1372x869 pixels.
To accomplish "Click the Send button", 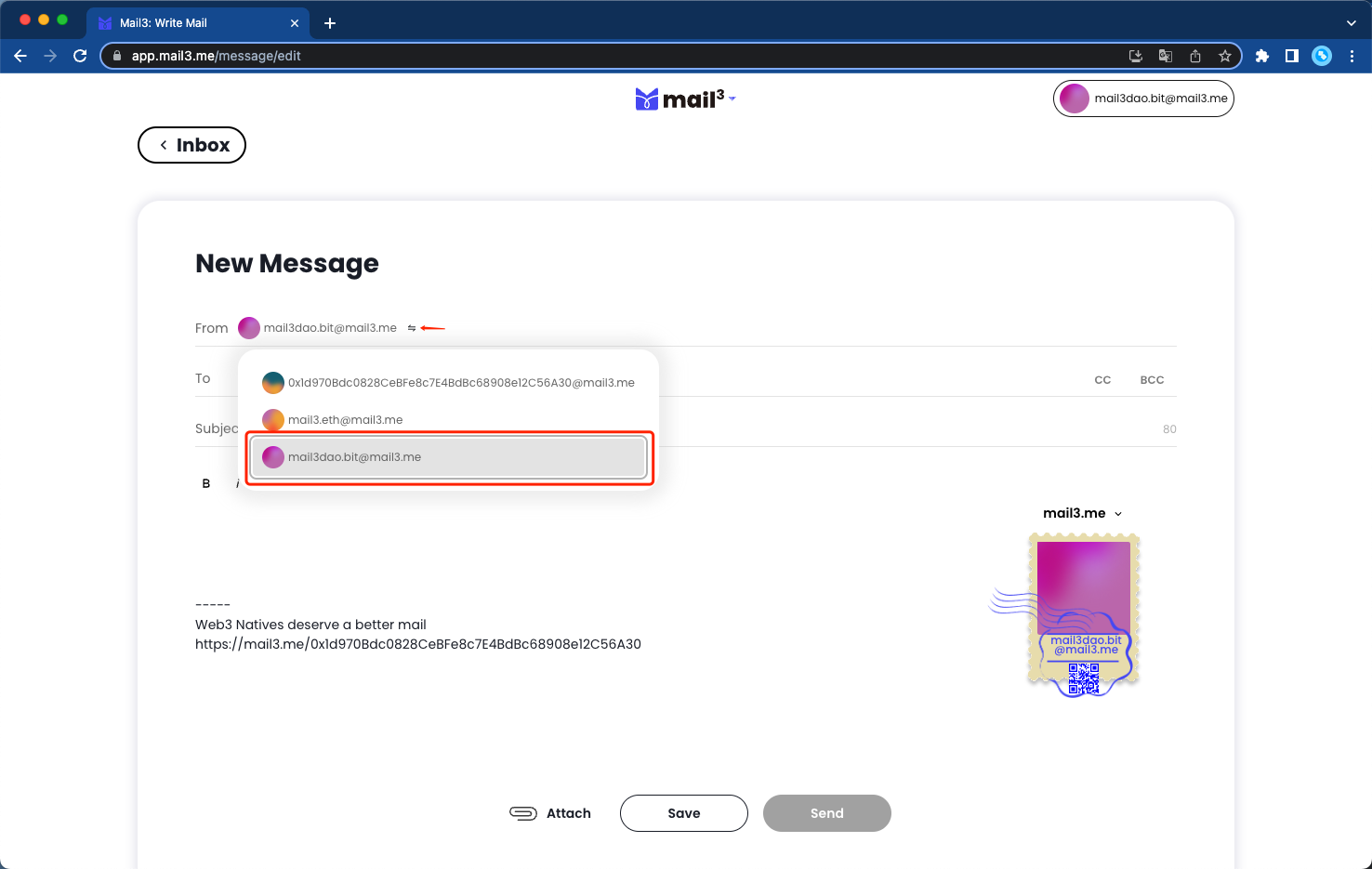I will (827, 813).
